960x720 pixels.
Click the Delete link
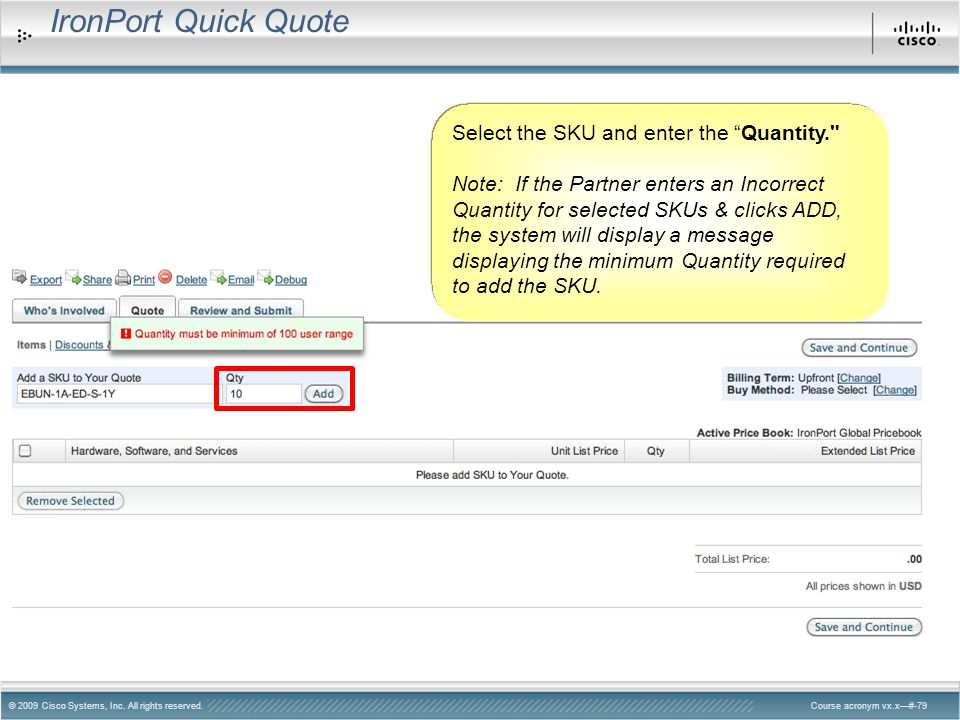point(192,280)
